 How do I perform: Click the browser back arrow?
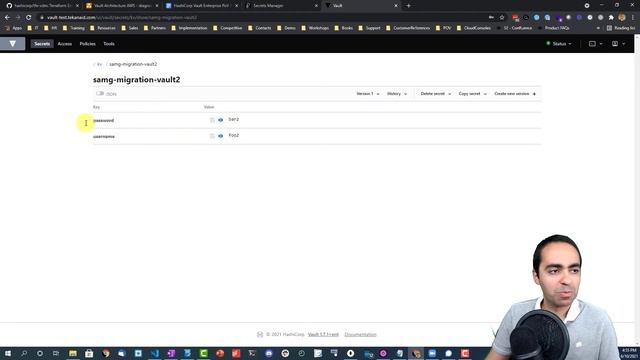7,18
